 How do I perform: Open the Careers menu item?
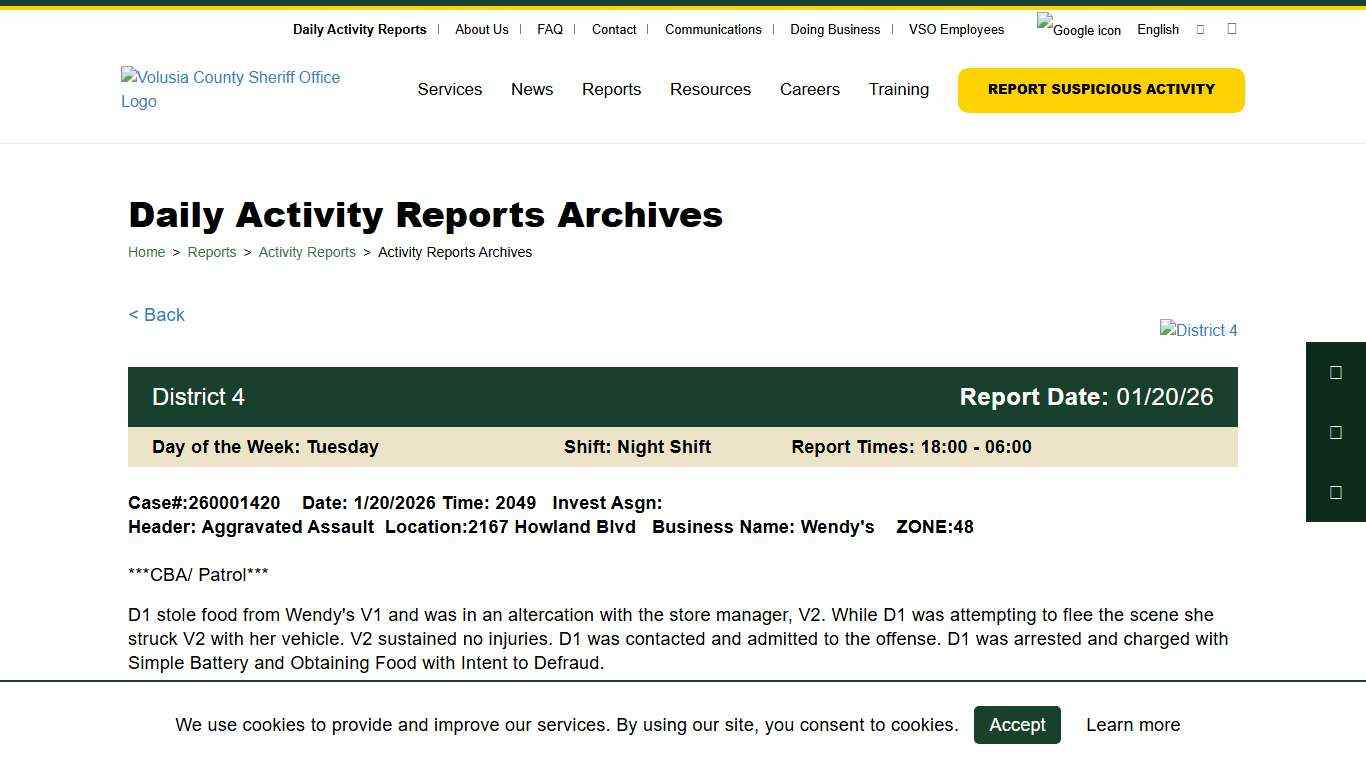pyautogui.click(x=809, y=89)
